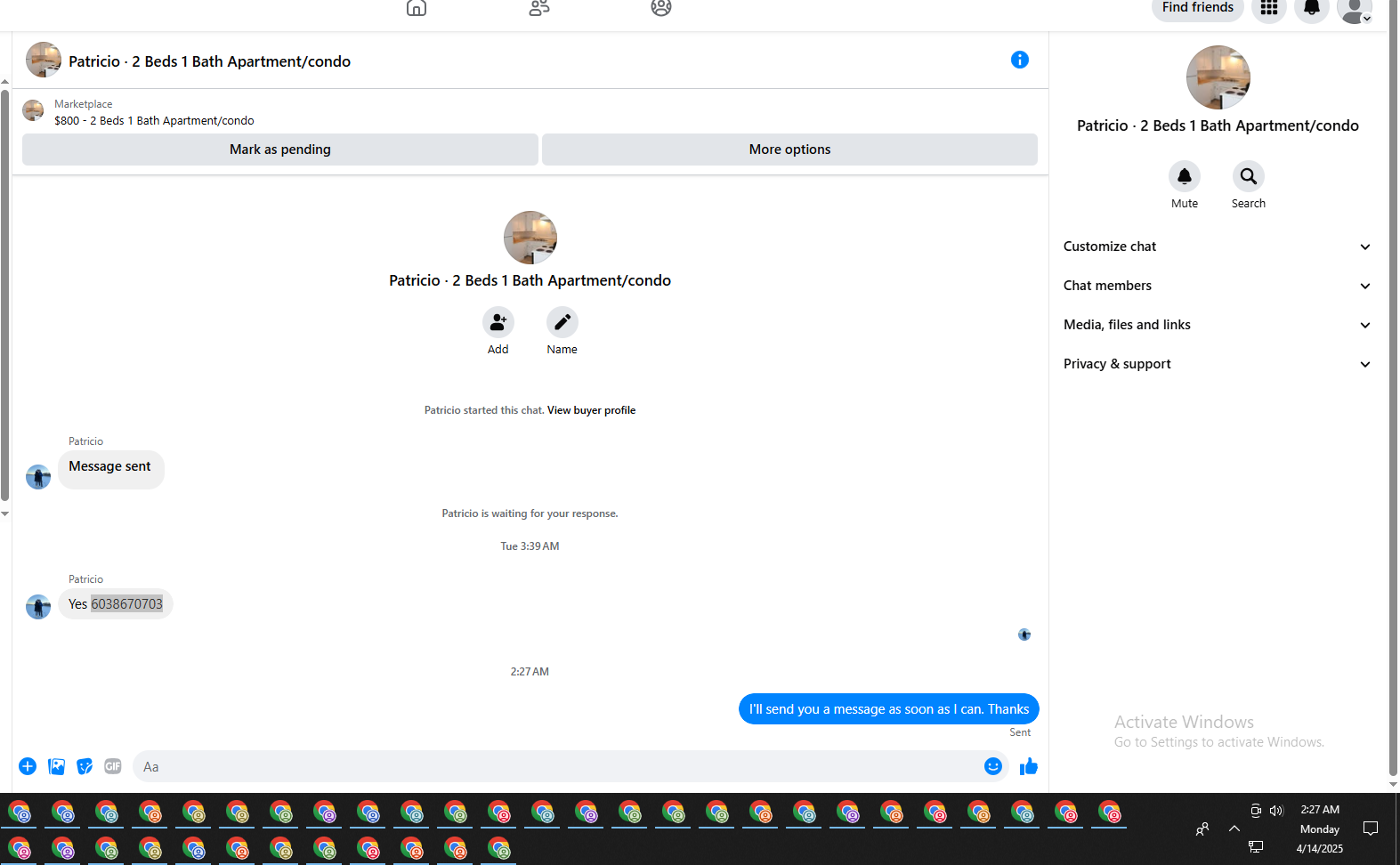Click the last Chrome icon in the taskbar's bottom row
1400x865 pixels.
(499, 848)
